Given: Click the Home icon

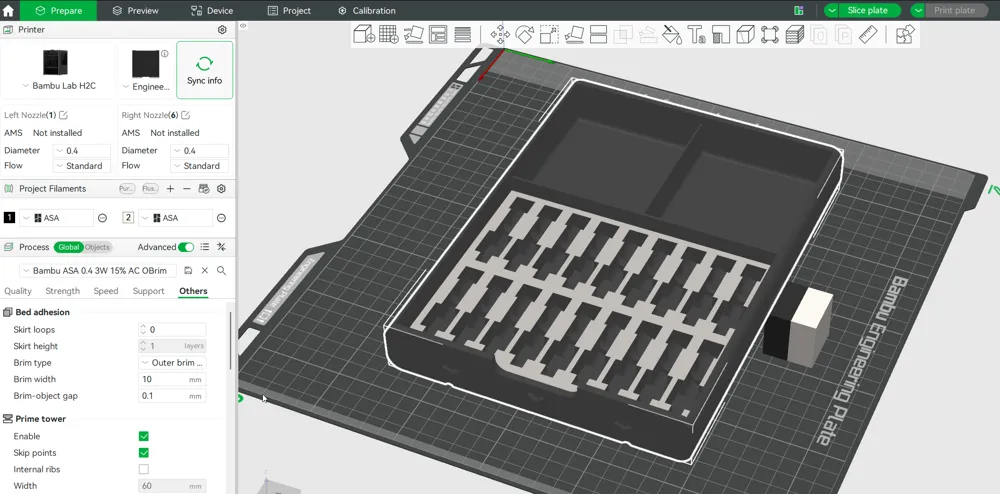Looking at the screenshot, I should pyautogui.click(x=8, y=10).
